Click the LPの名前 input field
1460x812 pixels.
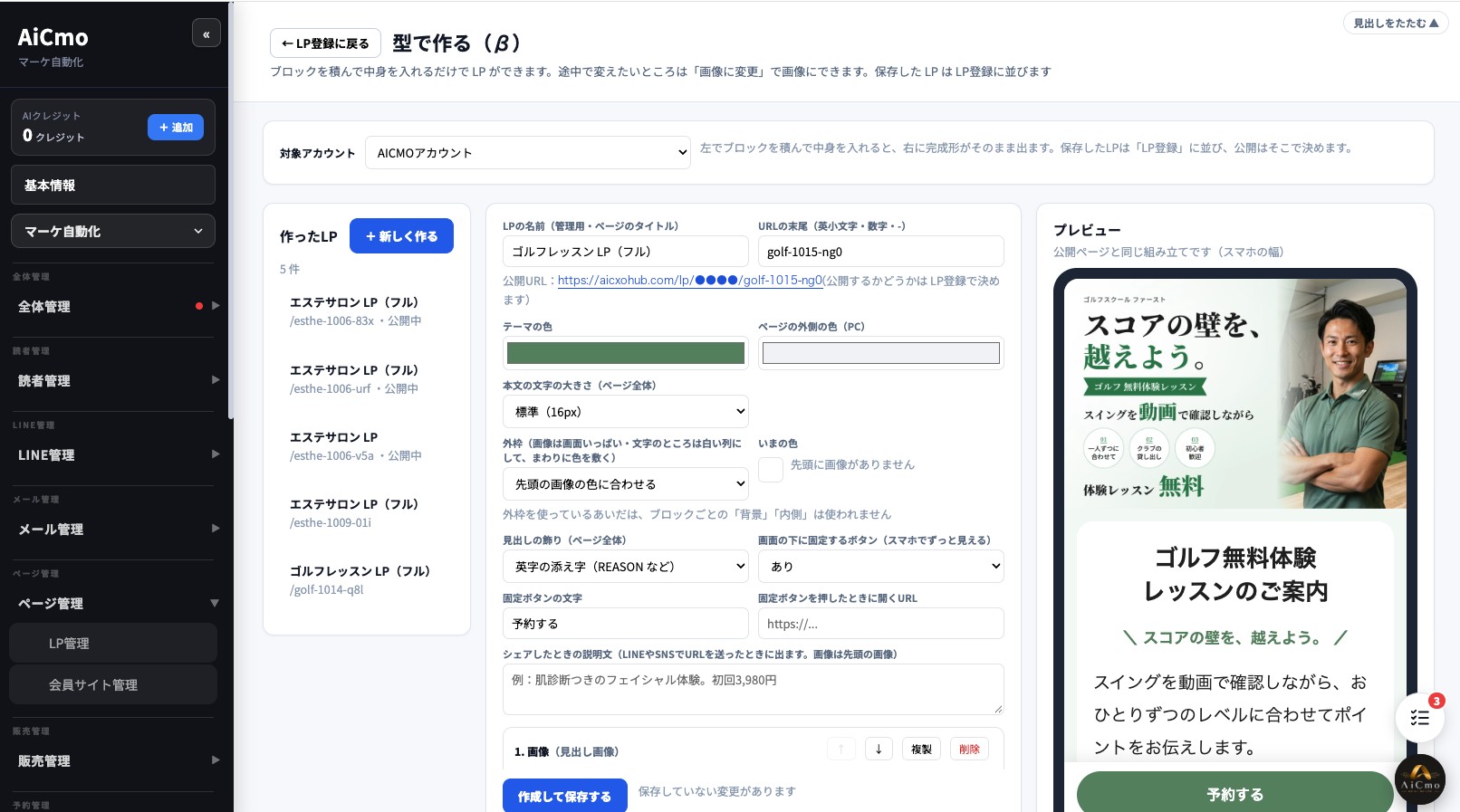point(626,252)
